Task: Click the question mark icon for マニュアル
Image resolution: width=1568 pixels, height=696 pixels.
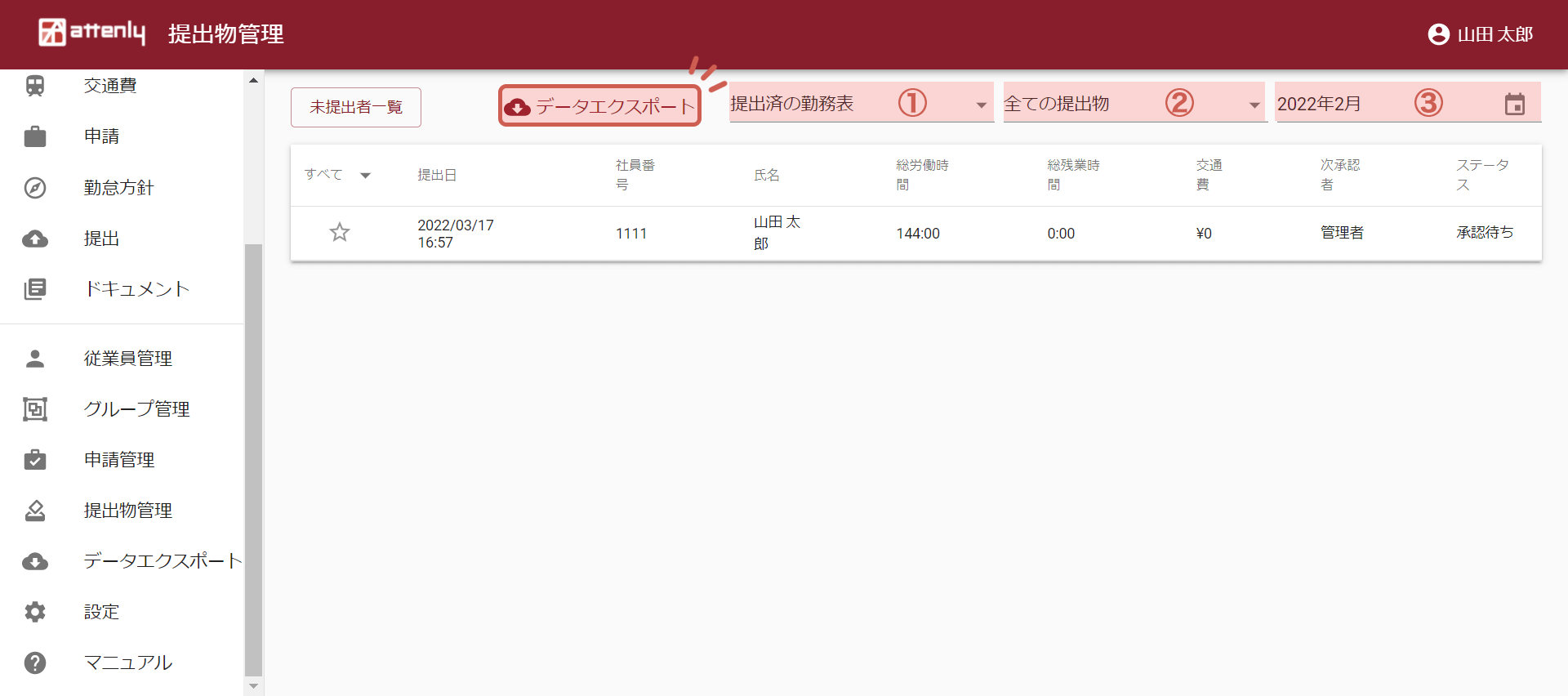Action: 35,663
